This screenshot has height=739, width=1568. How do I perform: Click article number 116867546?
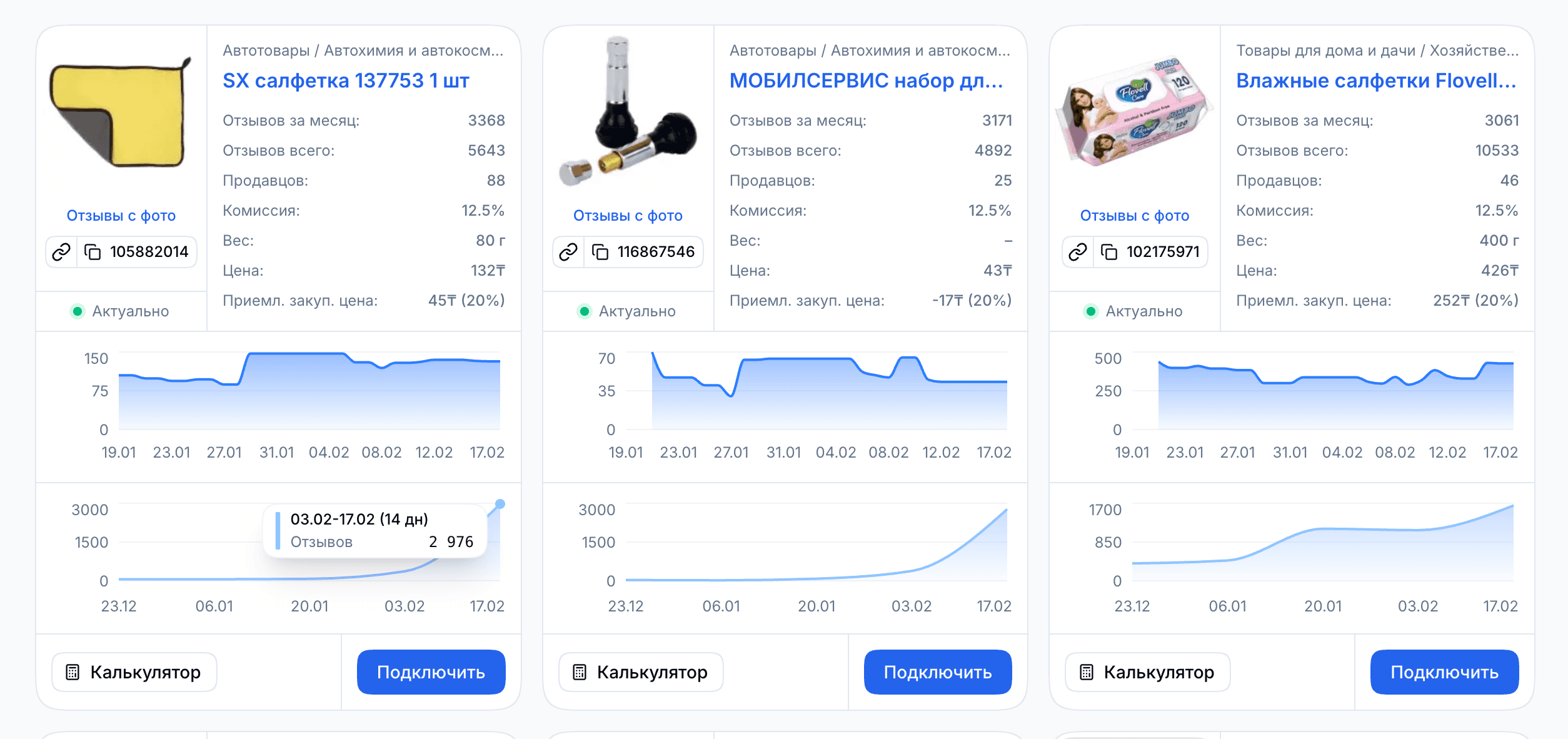[656, 252]
